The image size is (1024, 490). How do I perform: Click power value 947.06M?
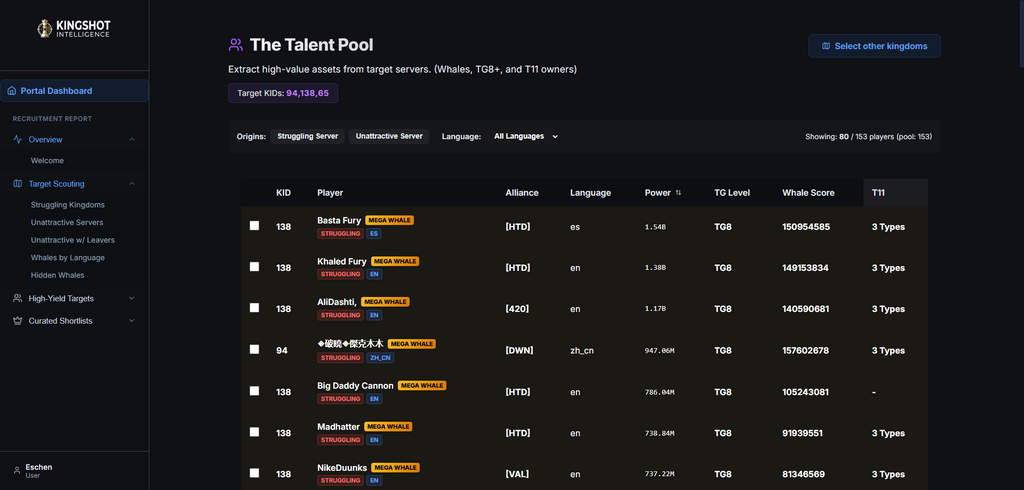click(660, 351)
